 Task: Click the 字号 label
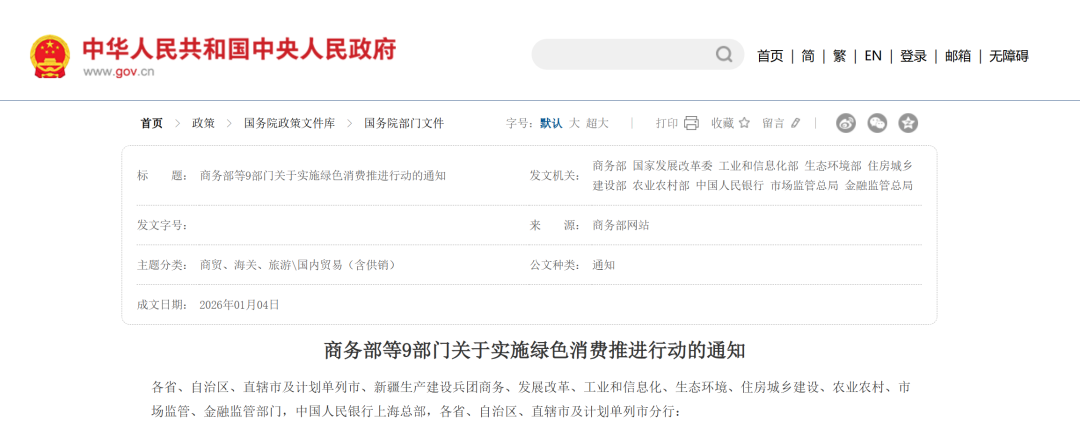520,123
